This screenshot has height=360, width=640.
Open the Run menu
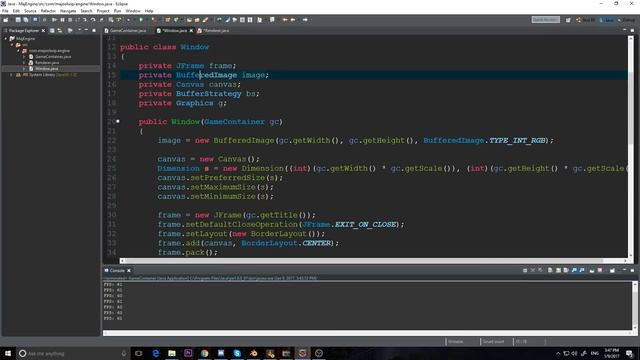pyautogui.click(x=117, y=11)
